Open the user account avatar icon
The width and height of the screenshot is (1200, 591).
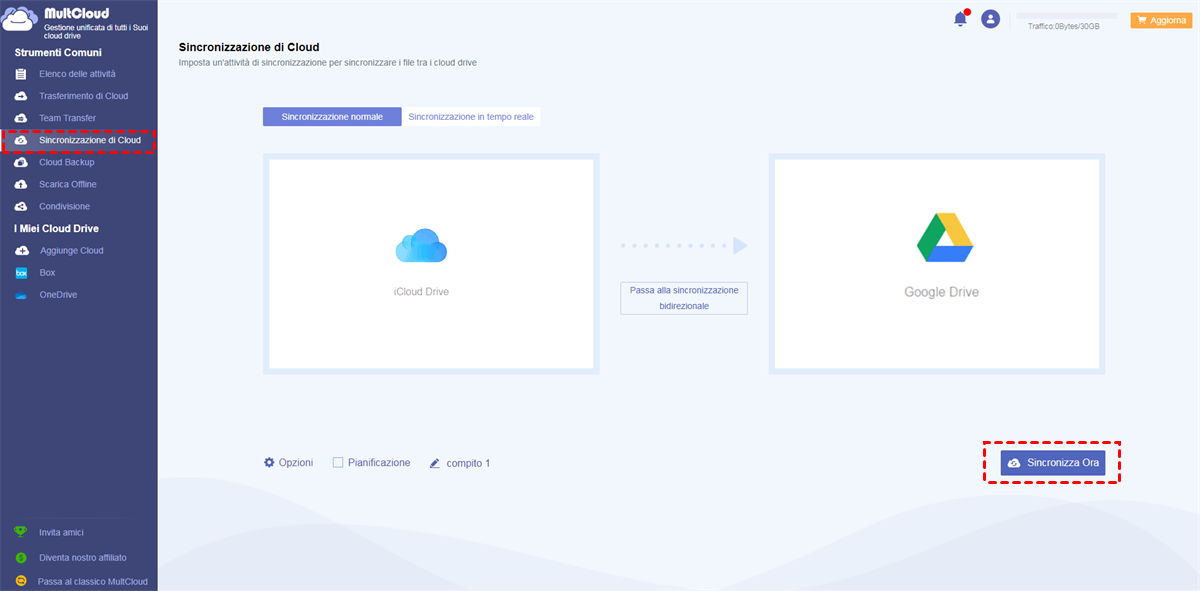[x=990, y=19]
